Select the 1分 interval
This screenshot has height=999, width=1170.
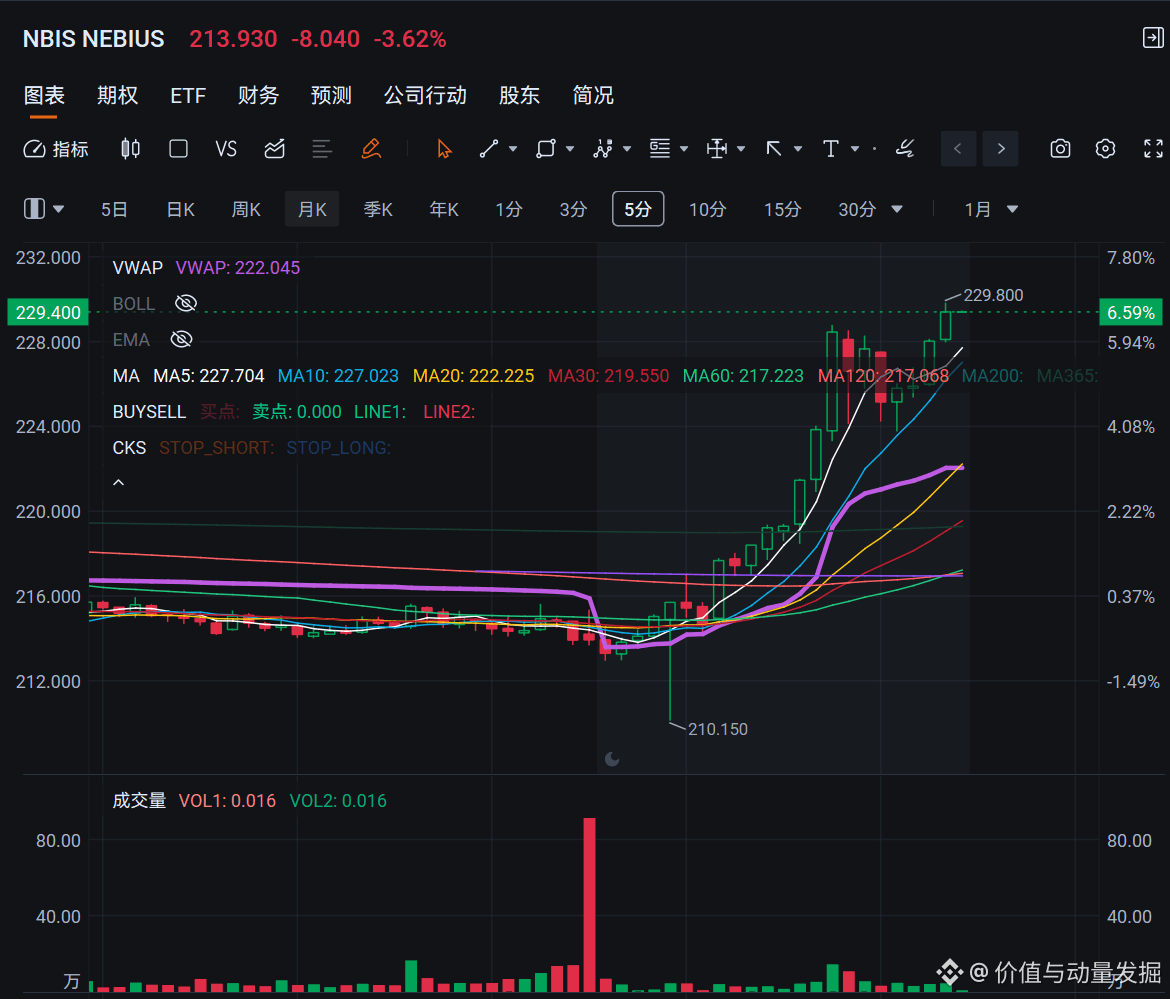[509, 210]
